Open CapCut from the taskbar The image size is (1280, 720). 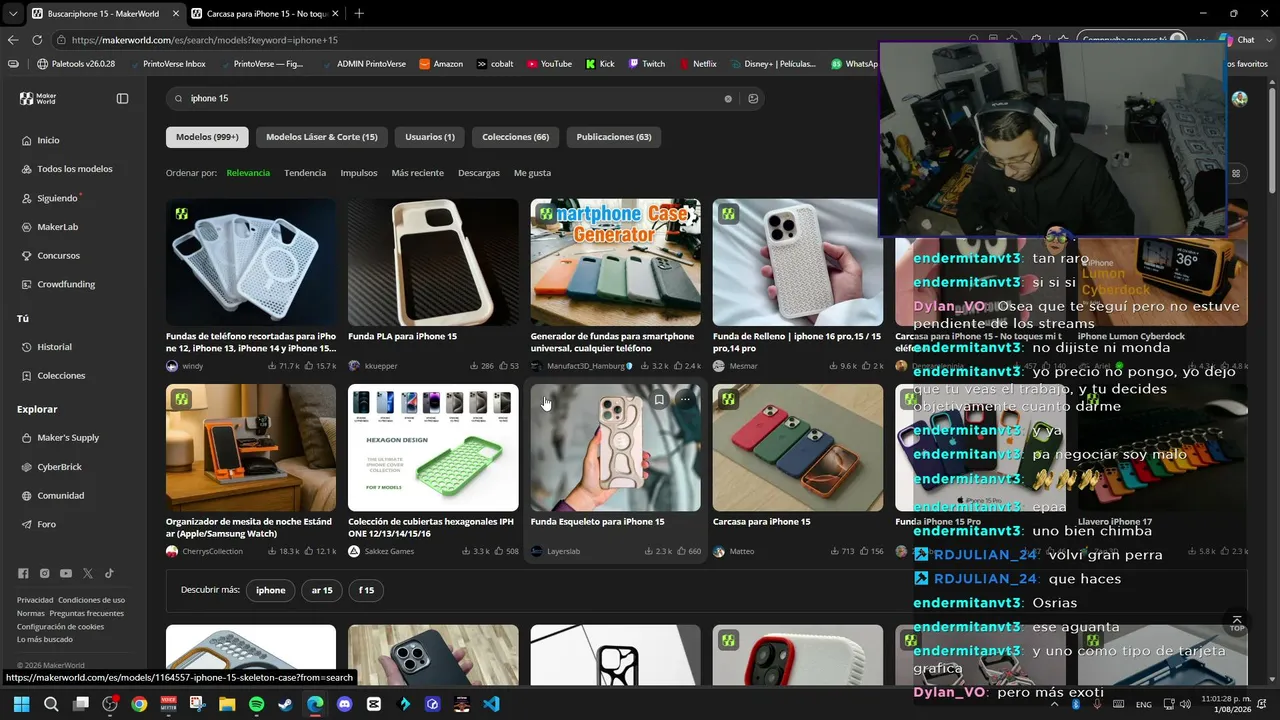click(x=373, y=704)
